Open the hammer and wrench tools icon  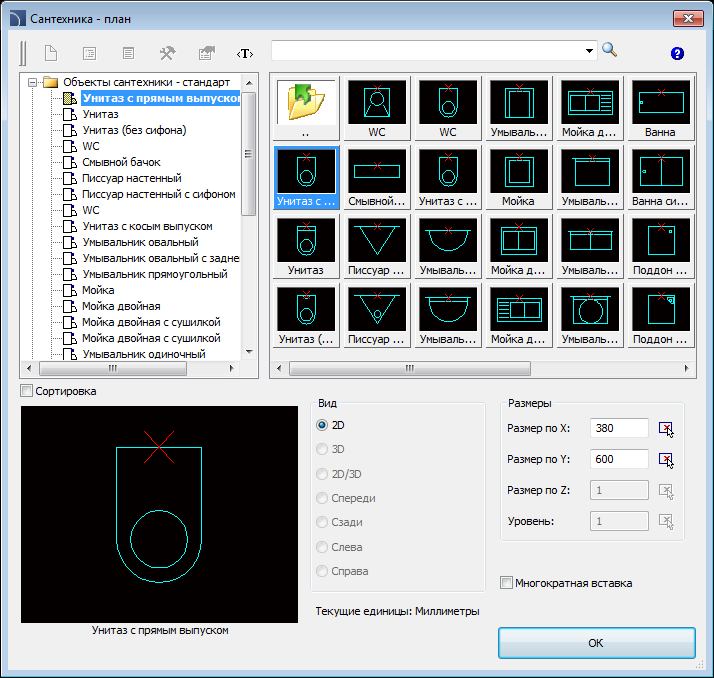168,53
